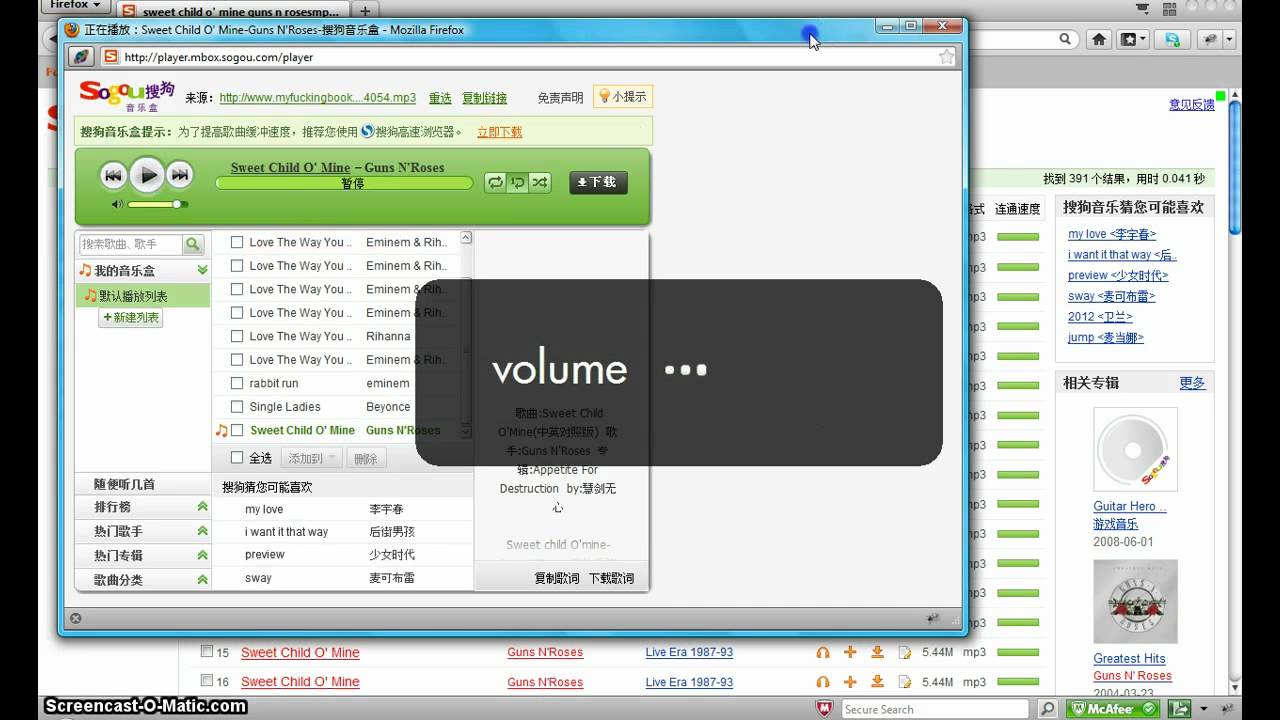Adjust the player volume slider
This screenshot has height=720, width=1280.
pyautogui.click(x=156, y=204)
